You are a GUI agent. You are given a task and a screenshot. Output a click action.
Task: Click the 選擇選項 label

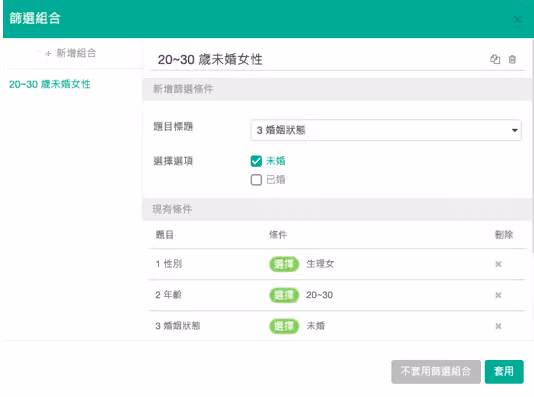pyautogui.click(x=173, y=161)
